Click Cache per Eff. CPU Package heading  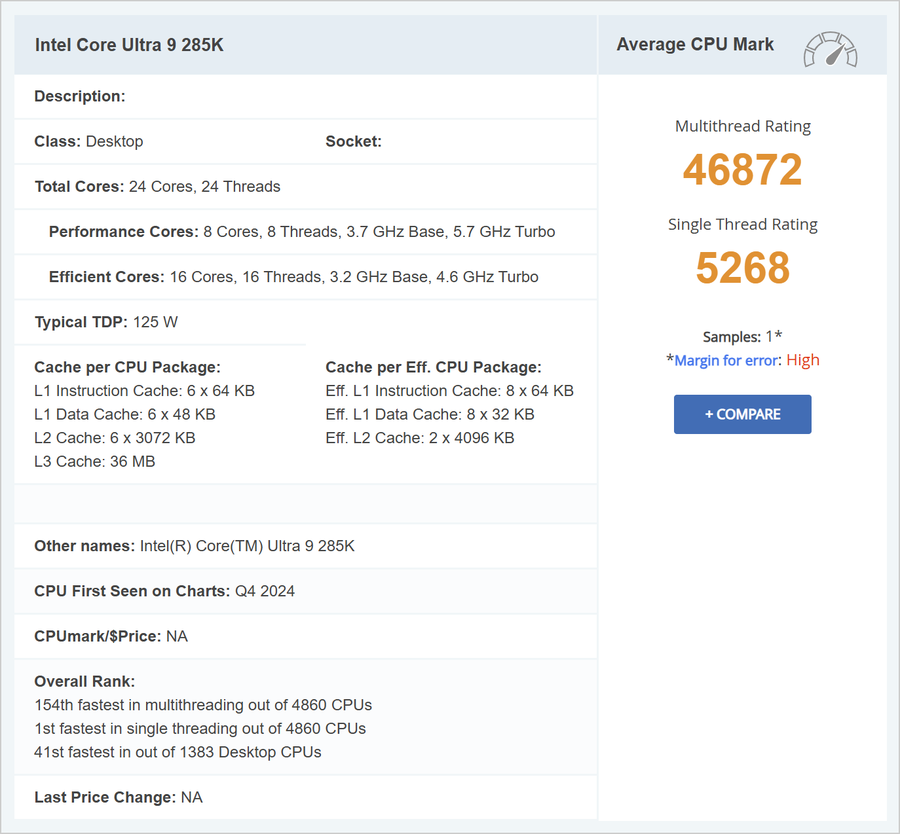pyautogui.click(x=433, y=367)
